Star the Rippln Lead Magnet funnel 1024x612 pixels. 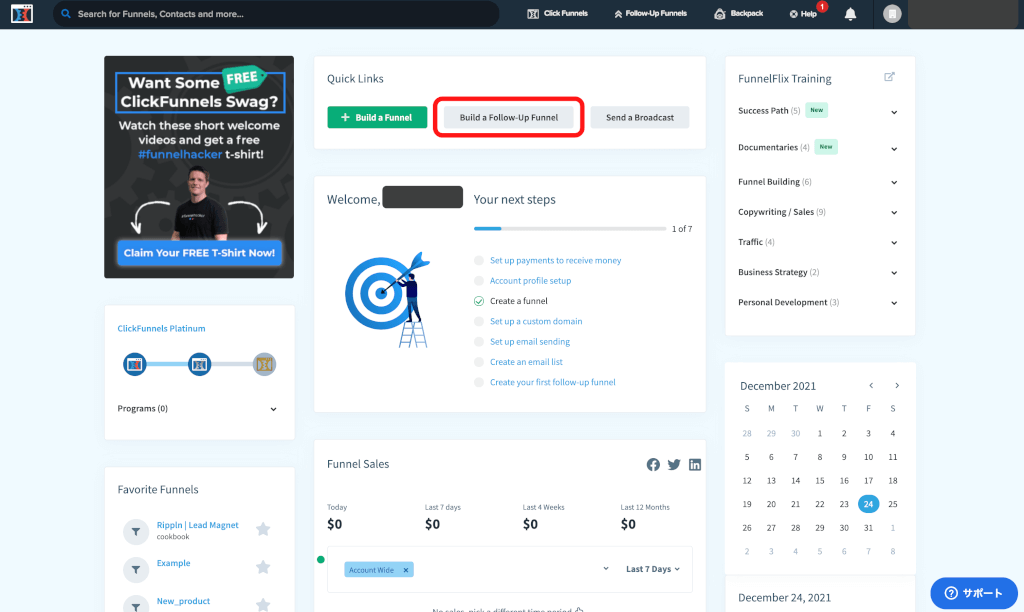(x=263, y=529)
